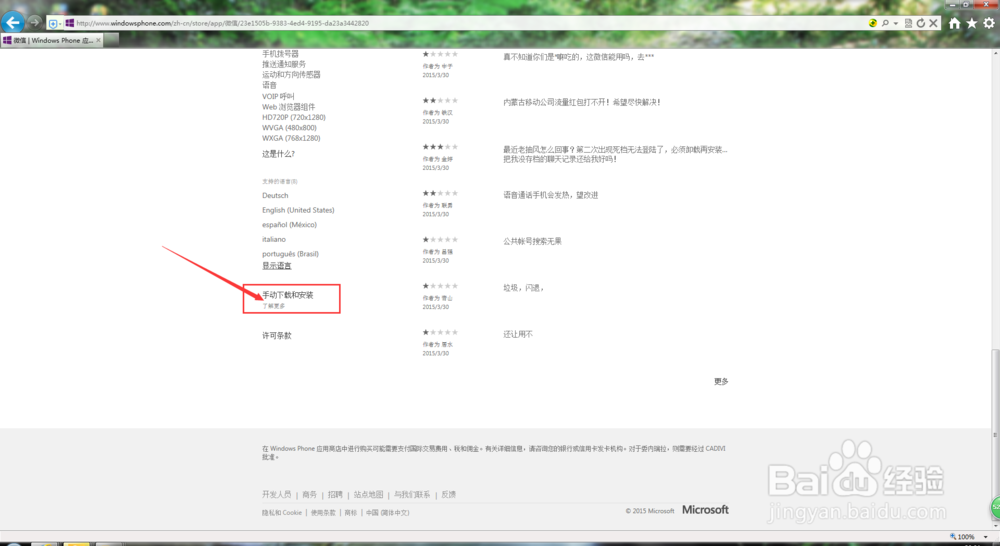The height and width of the screenshot is (546, 1000).
Task: Click the © 2015 Microsoft copyright text
Action: [649, 511]
